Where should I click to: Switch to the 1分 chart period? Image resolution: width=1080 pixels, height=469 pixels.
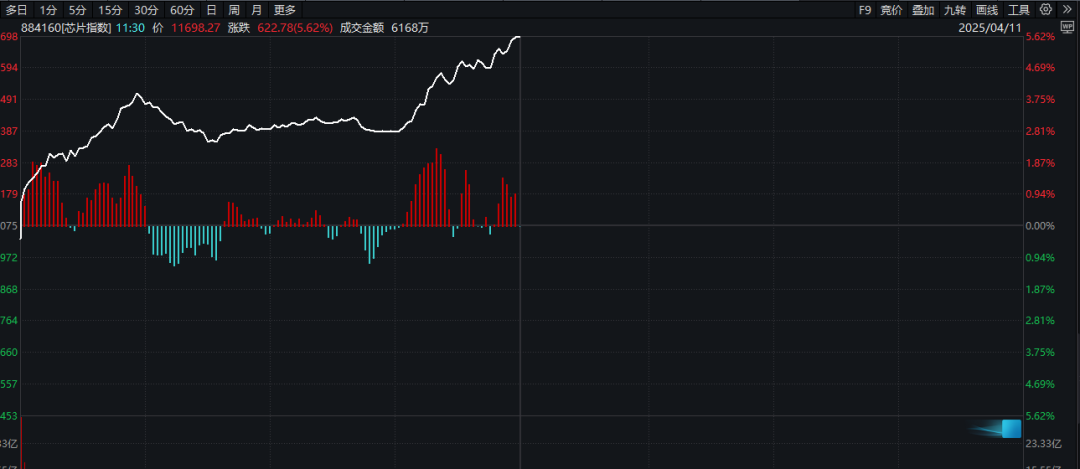tap(48, 10)
